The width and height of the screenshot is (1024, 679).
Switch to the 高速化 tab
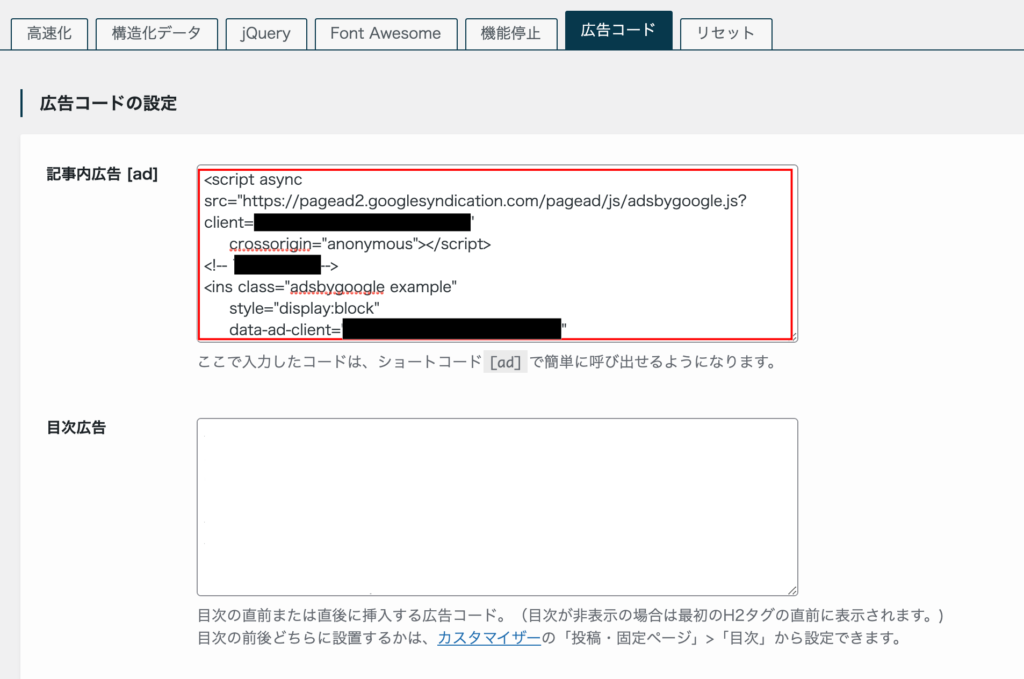[49, 33]
